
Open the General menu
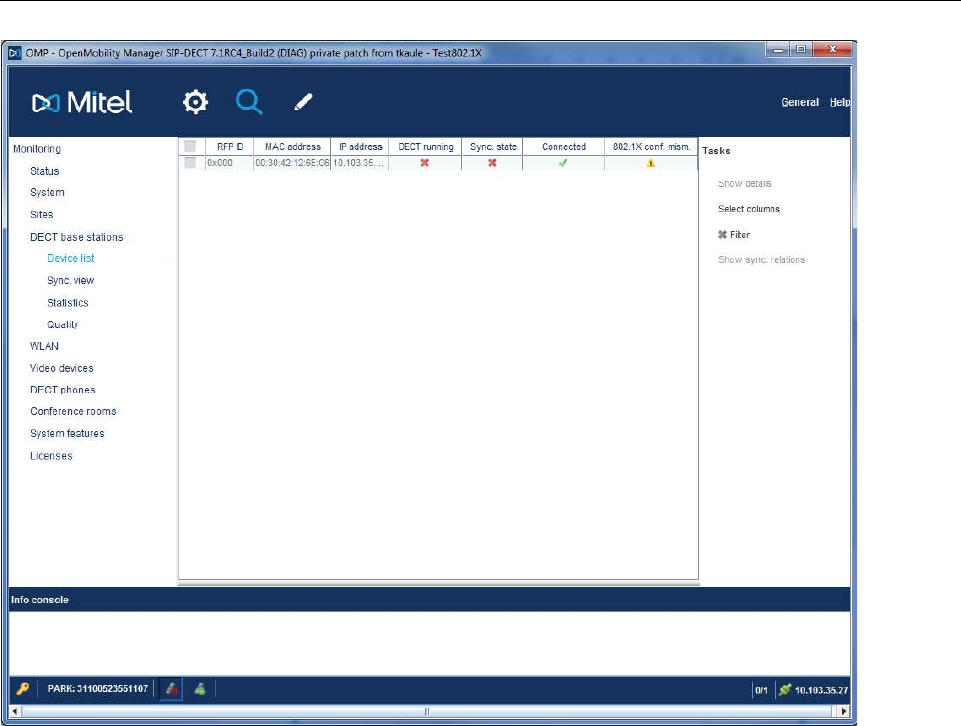[800, 102]
